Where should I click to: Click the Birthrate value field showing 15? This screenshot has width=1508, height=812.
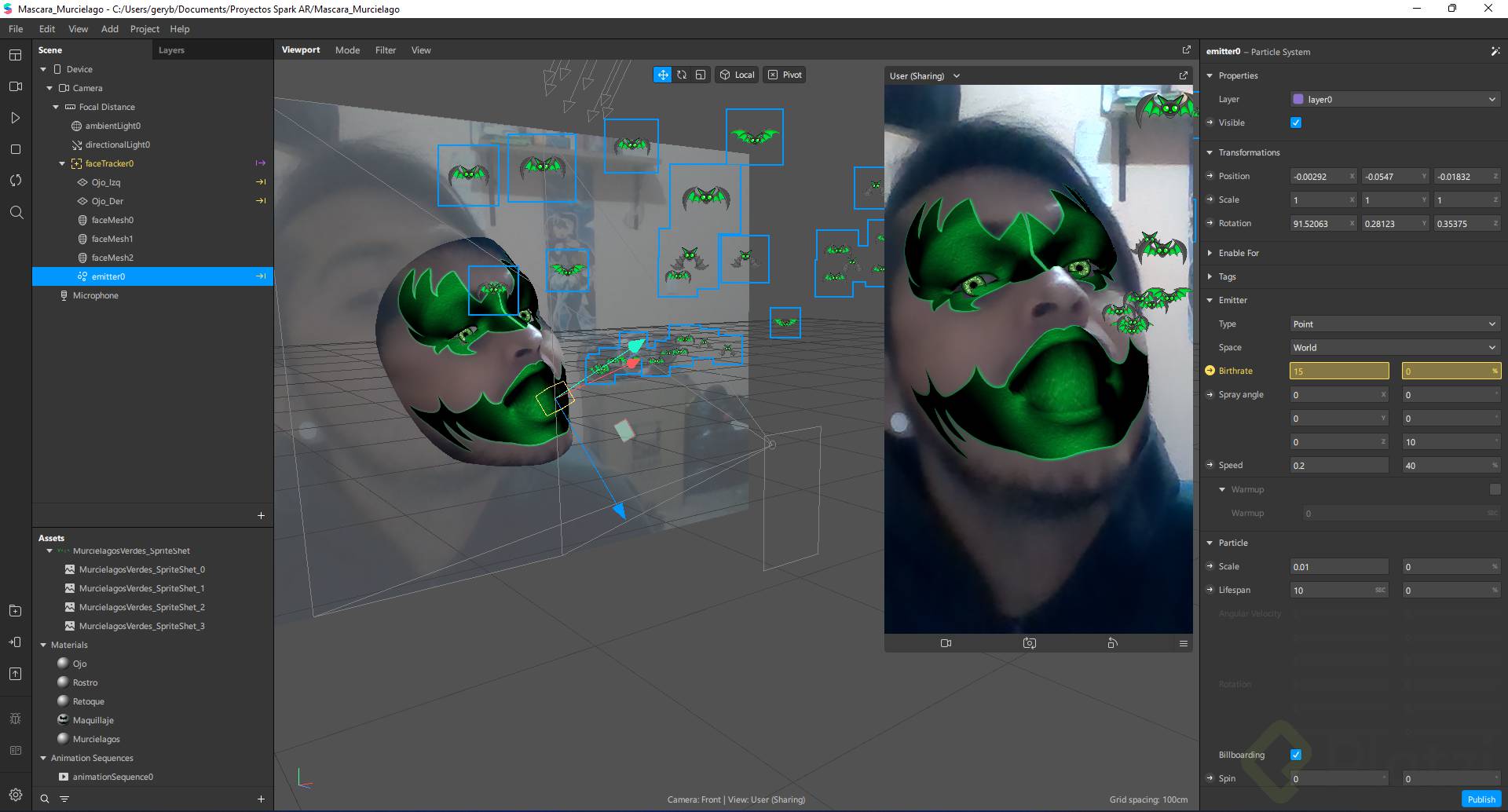[1339, 371]
